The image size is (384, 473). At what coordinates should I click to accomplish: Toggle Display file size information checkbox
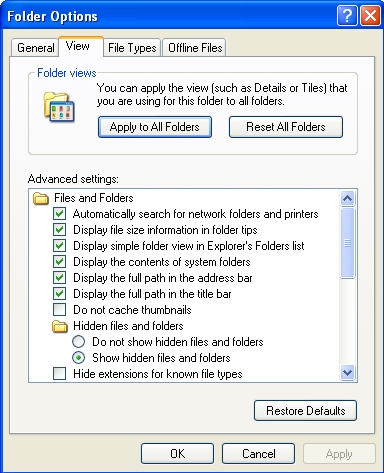pyautogui.click(x=59, y=230)
